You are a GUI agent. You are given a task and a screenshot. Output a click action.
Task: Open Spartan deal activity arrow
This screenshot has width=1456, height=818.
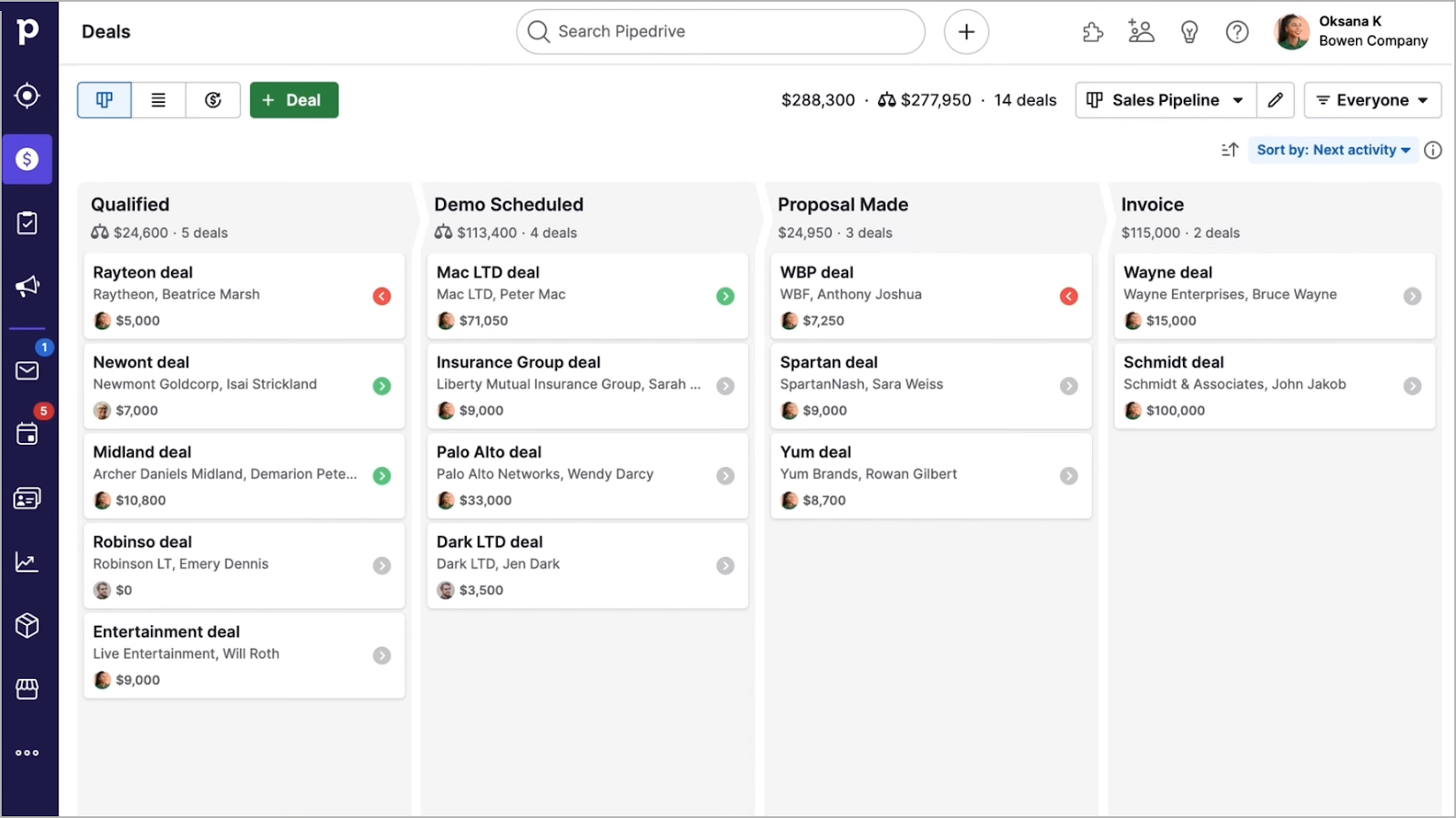coord(1069,386)
